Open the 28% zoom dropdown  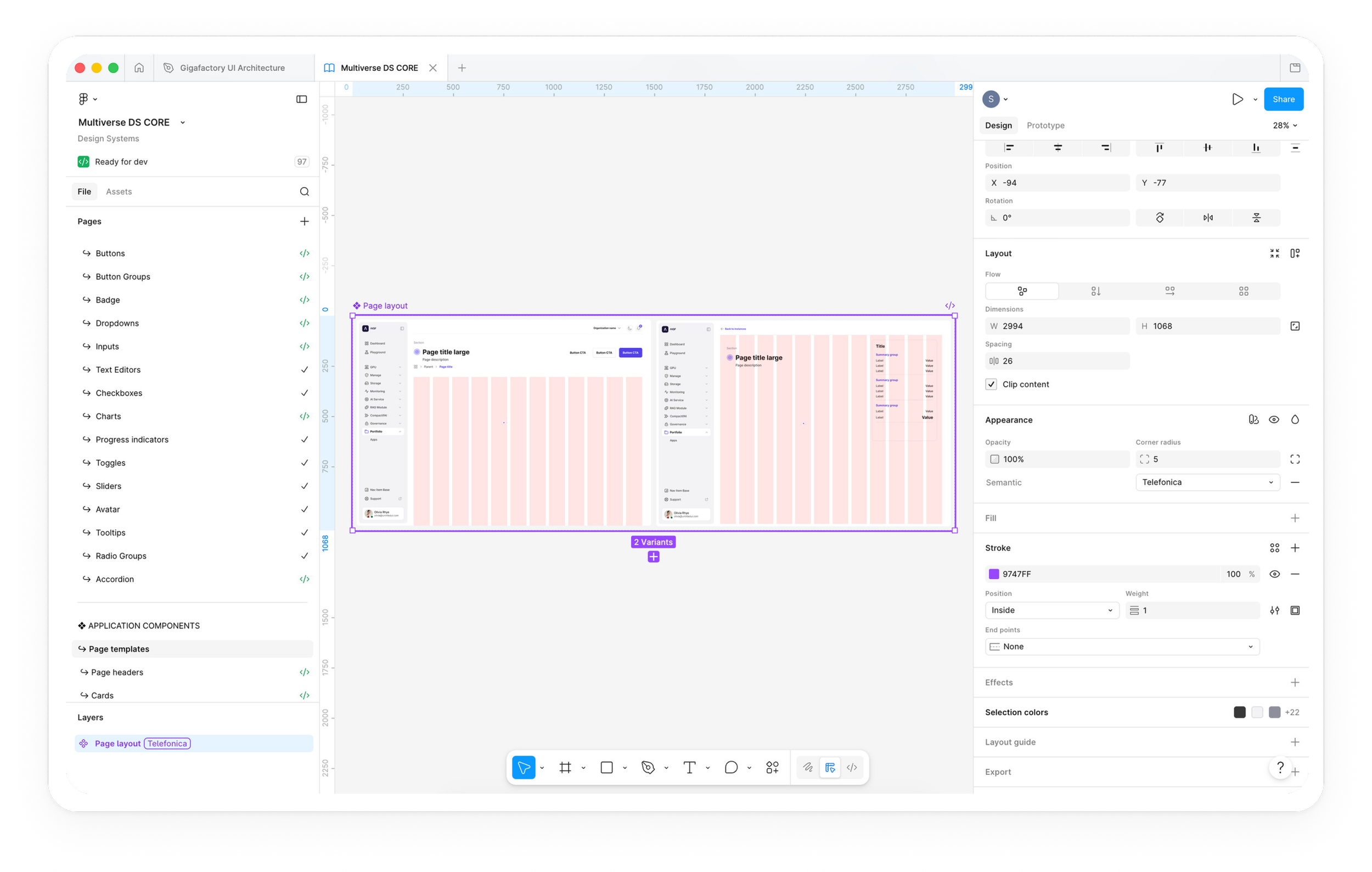click(1285, 125)
